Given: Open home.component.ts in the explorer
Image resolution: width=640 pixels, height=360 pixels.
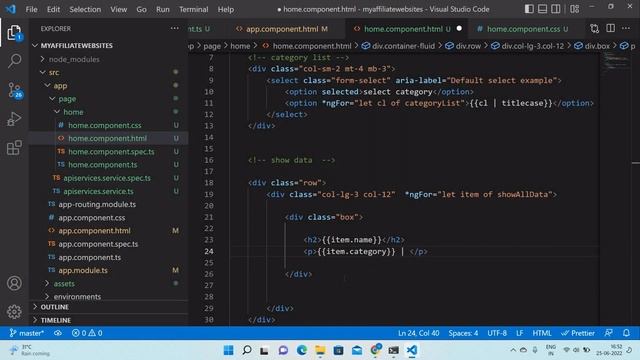Looking at the screenshot, I should tap(102, 165).
